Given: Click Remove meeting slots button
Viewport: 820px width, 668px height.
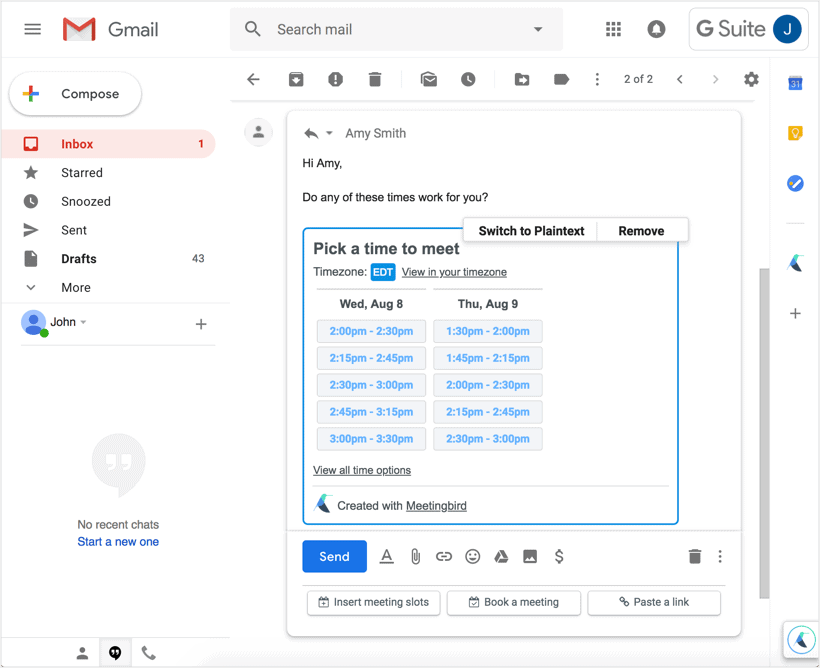Looking at the screenshot, I should tap(641, 231).
